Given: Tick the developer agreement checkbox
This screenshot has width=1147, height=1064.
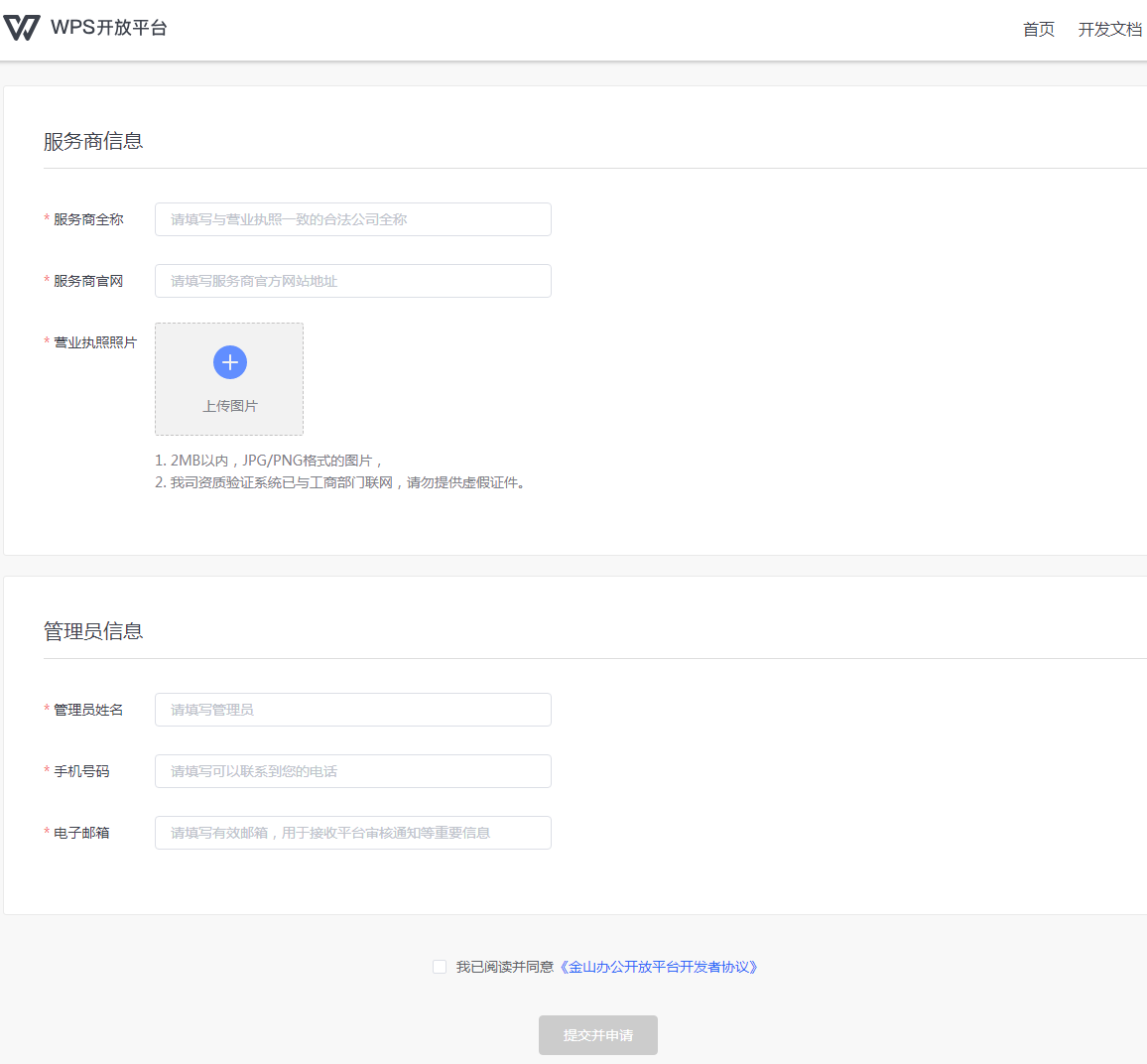Looking at the screenshot, I should coord(440,967).
